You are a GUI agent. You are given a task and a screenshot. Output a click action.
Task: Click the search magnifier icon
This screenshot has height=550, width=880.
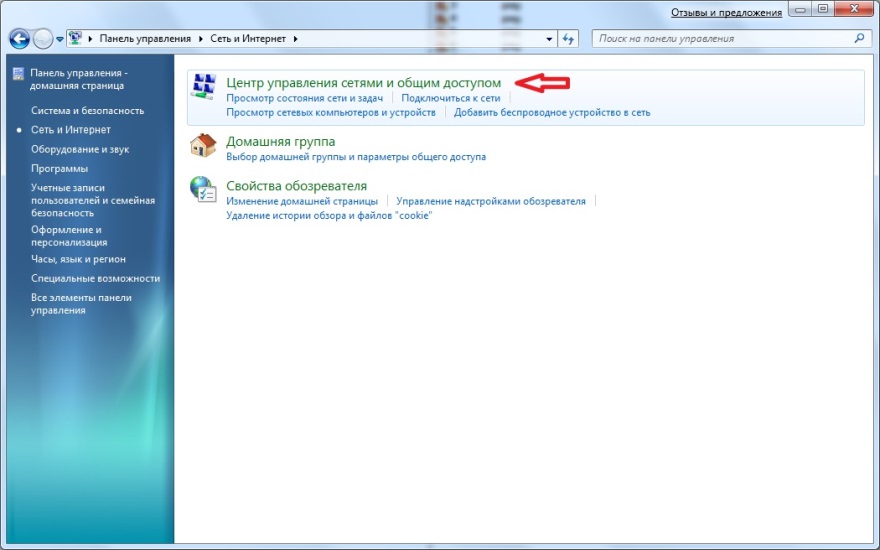859,39
